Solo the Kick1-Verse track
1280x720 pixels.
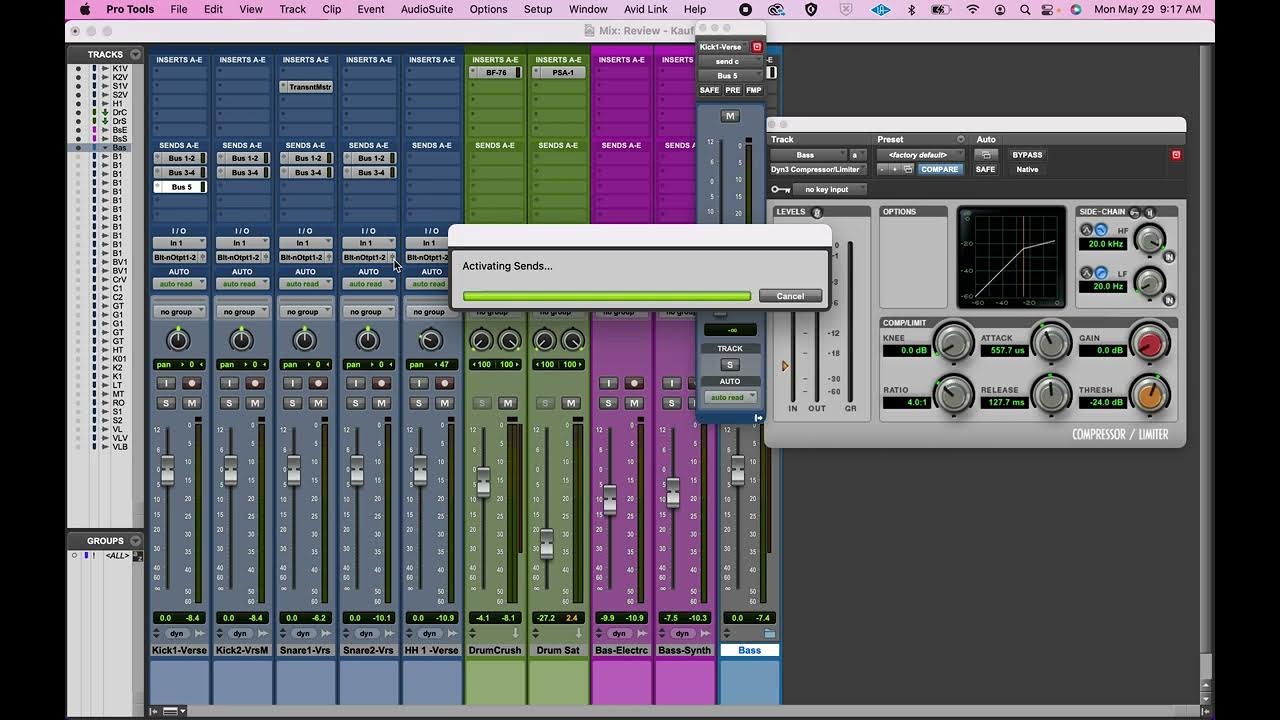coord(166,403)
